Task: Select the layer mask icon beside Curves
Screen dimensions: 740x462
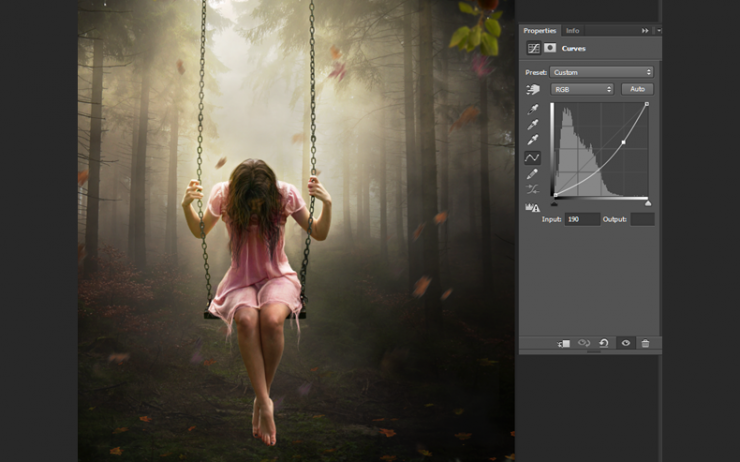Action: pyautogui.click(x=550, y=48)
